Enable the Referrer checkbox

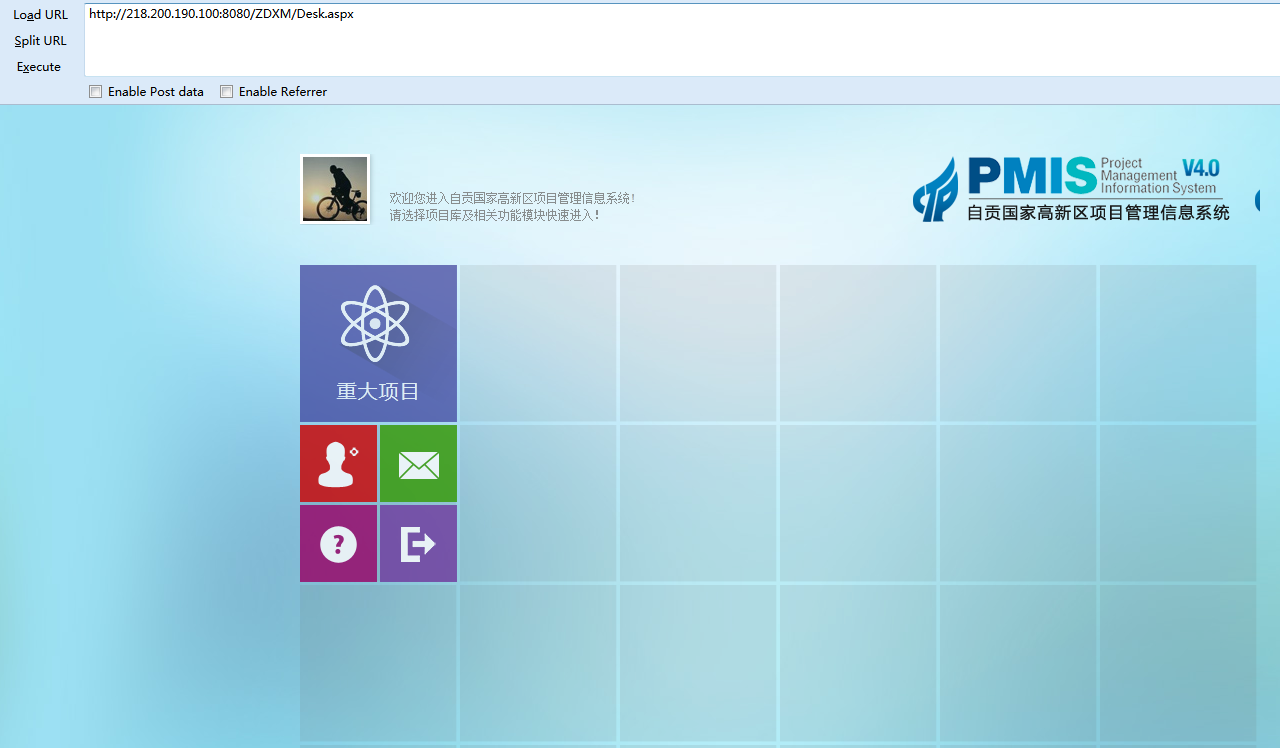226,92
